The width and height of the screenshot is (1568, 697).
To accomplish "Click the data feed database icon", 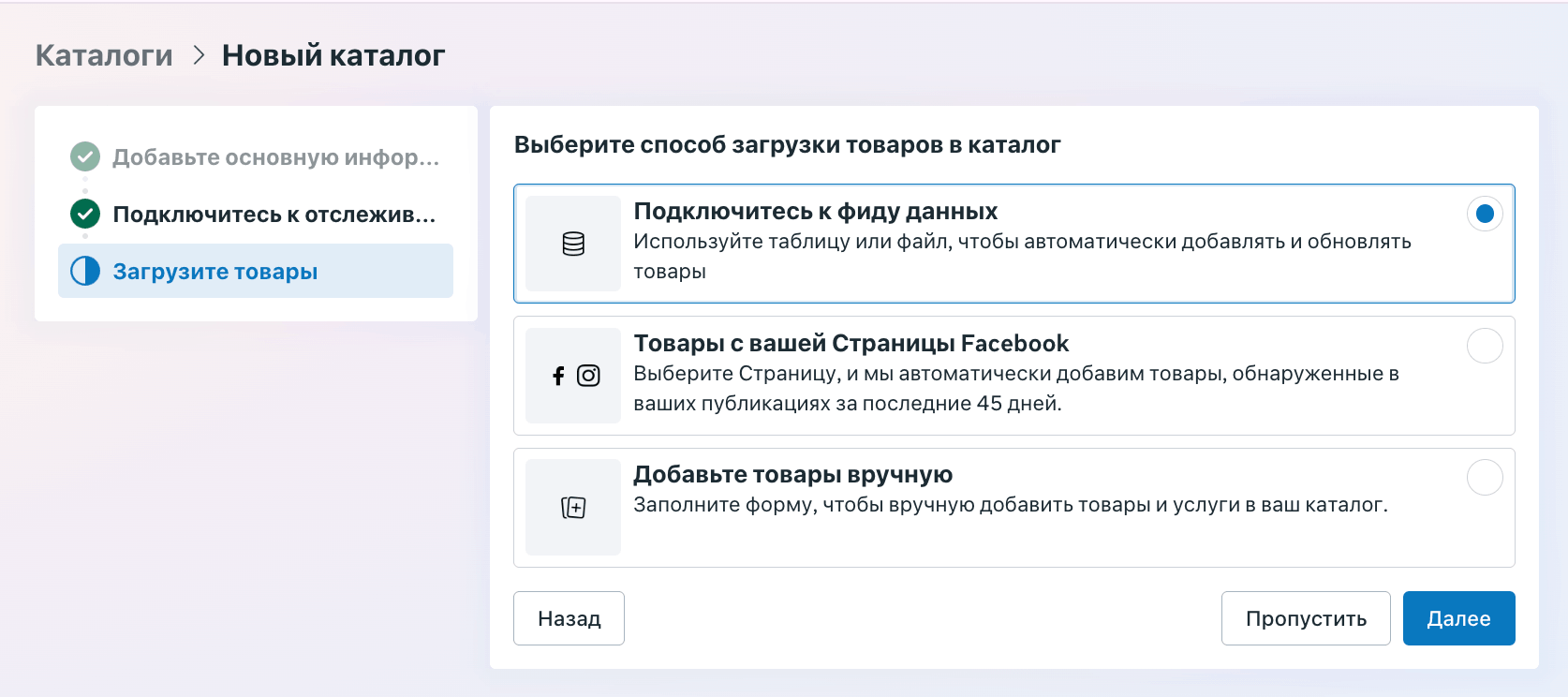I will (573, 244).
